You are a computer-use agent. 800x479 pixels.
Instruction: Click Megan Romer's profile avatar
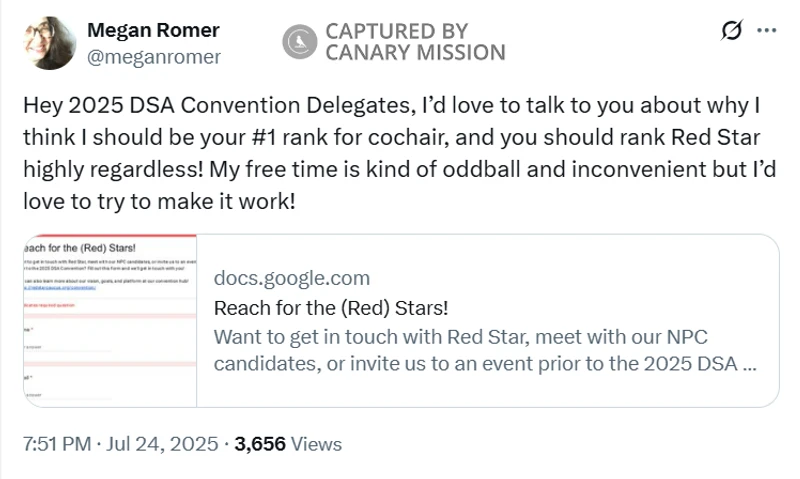coord(46,43)
